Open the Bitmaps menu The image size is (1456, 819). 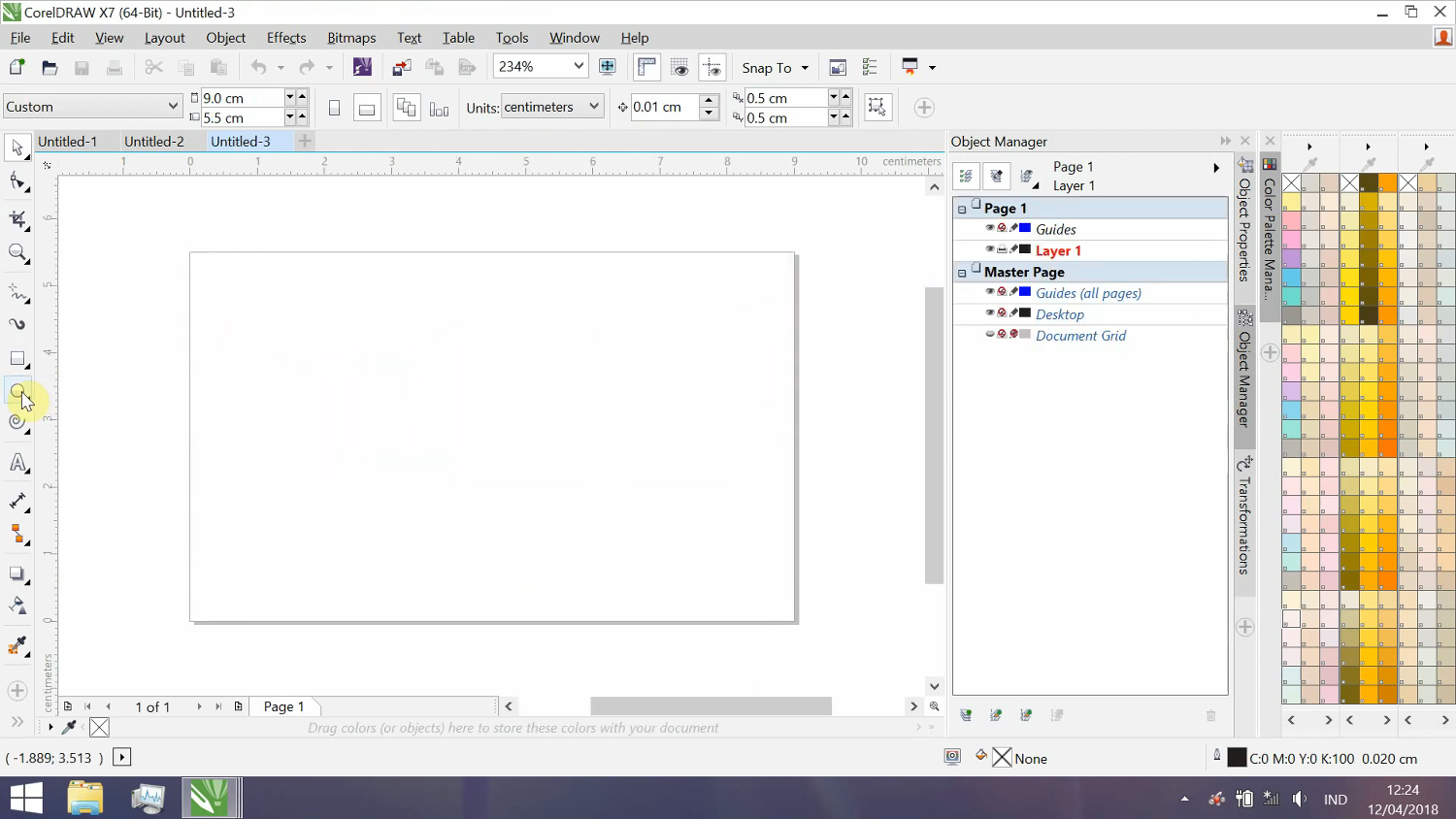350,38
